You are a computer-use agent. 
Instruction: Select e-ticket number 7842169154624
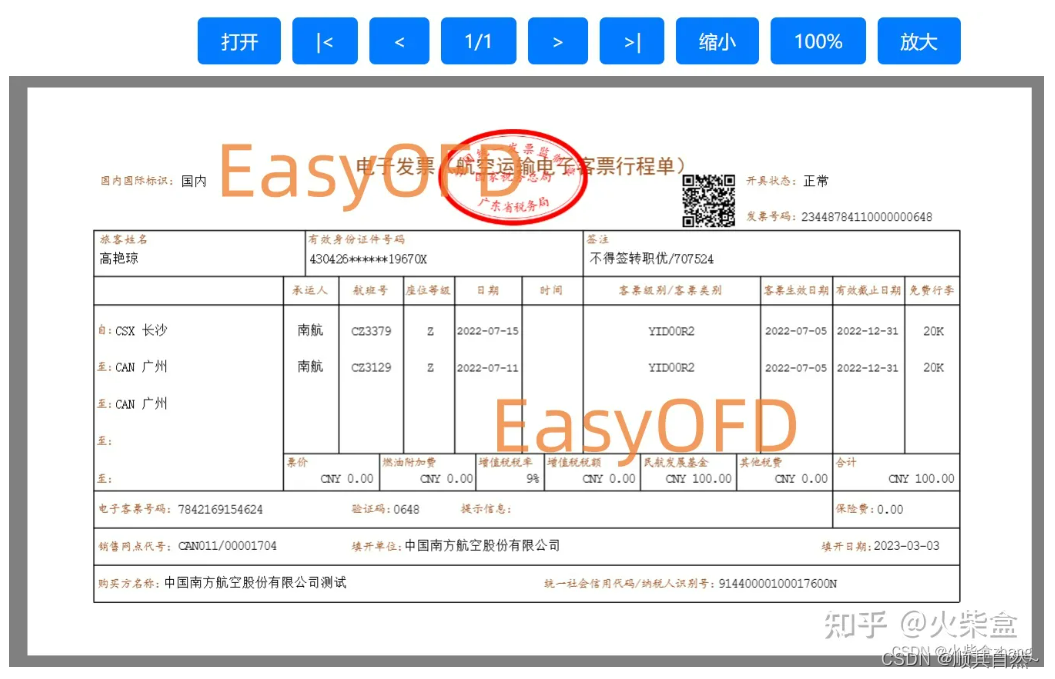220,509
